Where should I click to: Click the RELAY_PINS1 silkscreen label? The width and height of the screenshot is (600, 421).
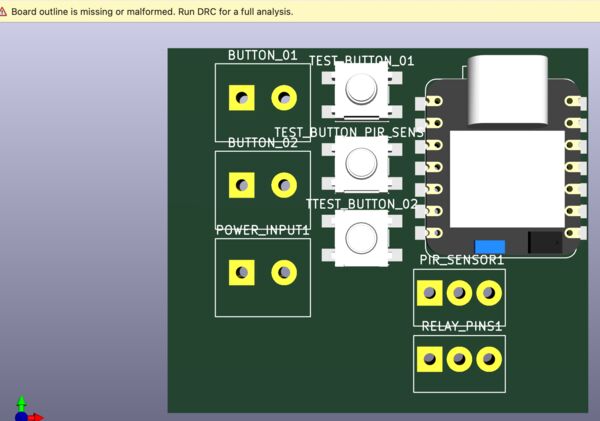[x=461, y=326]
